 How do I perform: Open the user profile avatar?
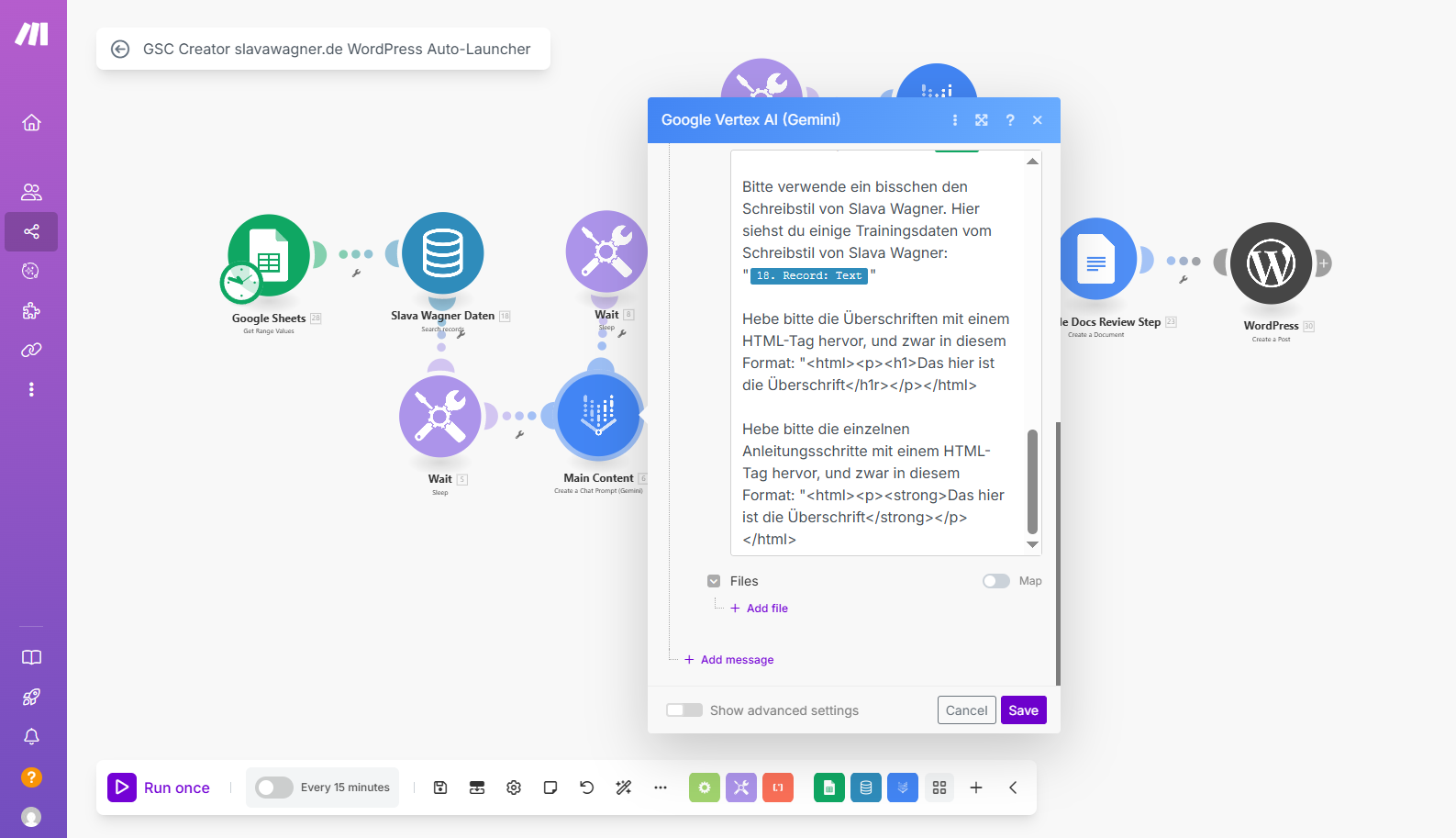[x=31, y=817]
